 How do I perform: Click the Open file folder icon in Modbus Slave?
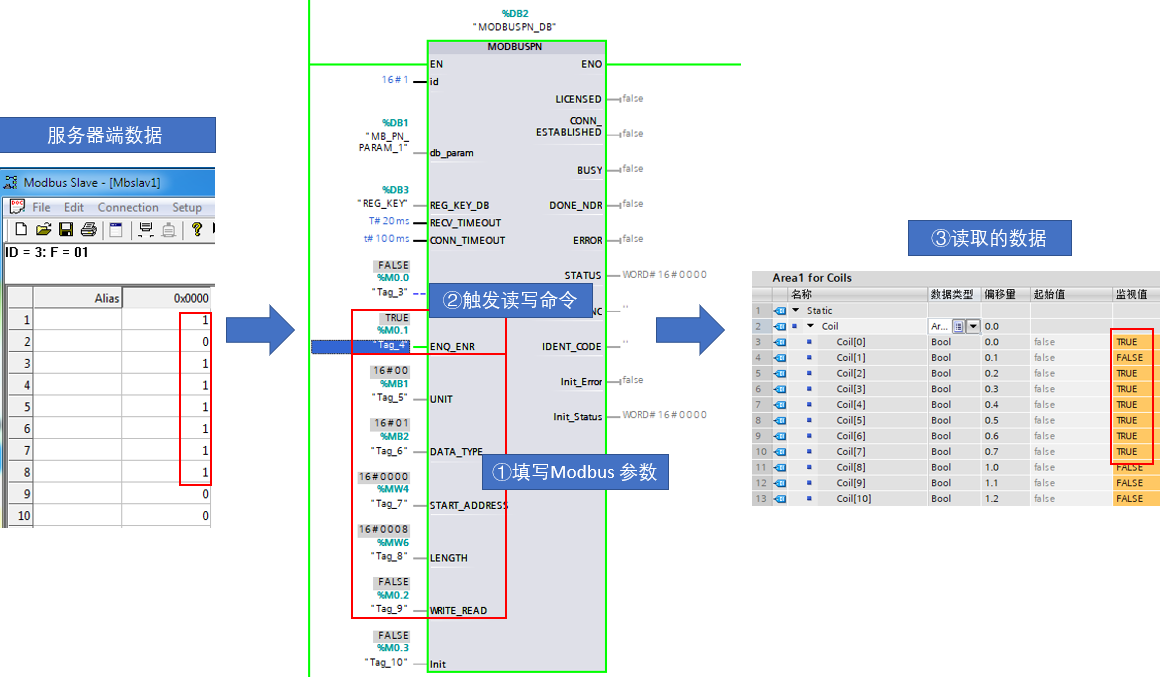44,229
